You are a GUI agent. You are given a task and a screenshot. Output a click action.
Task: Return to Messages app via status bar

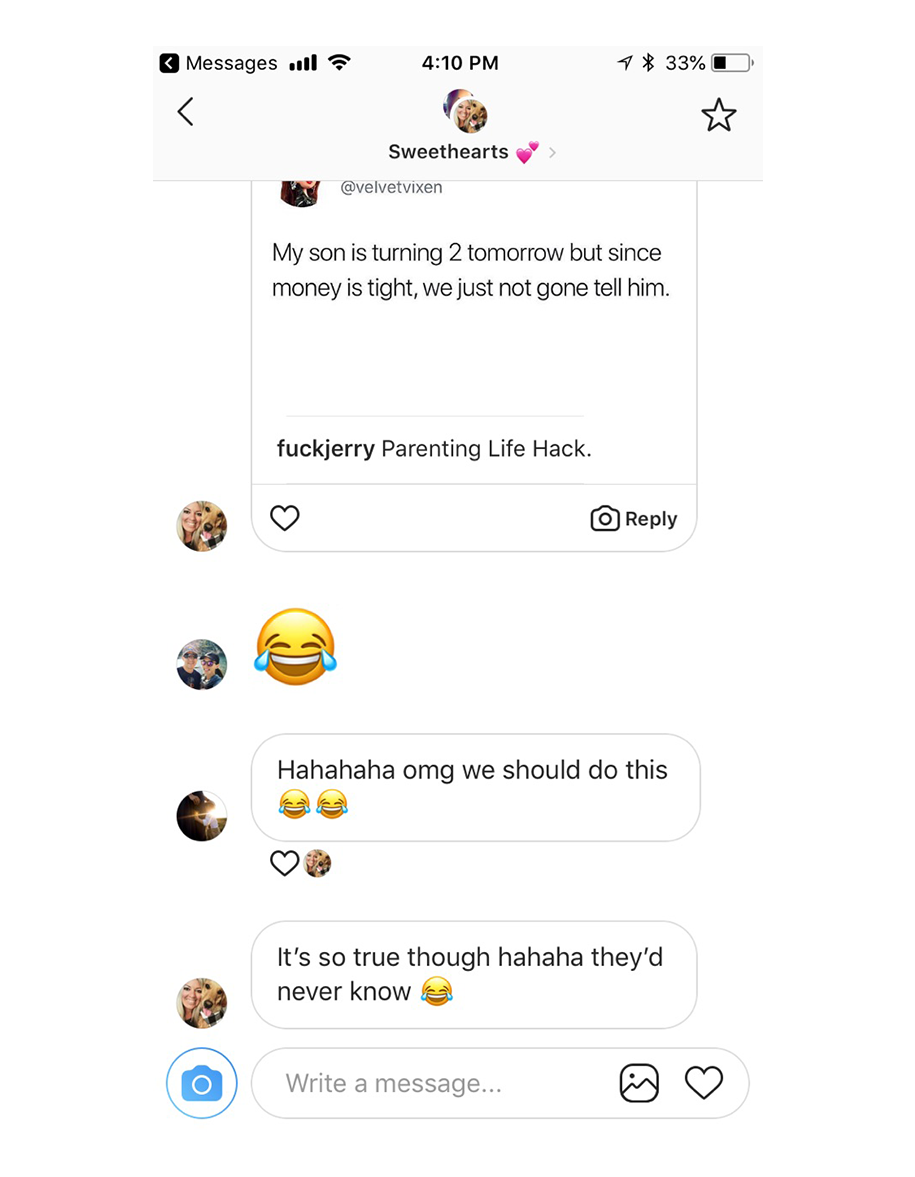(218, 63)
